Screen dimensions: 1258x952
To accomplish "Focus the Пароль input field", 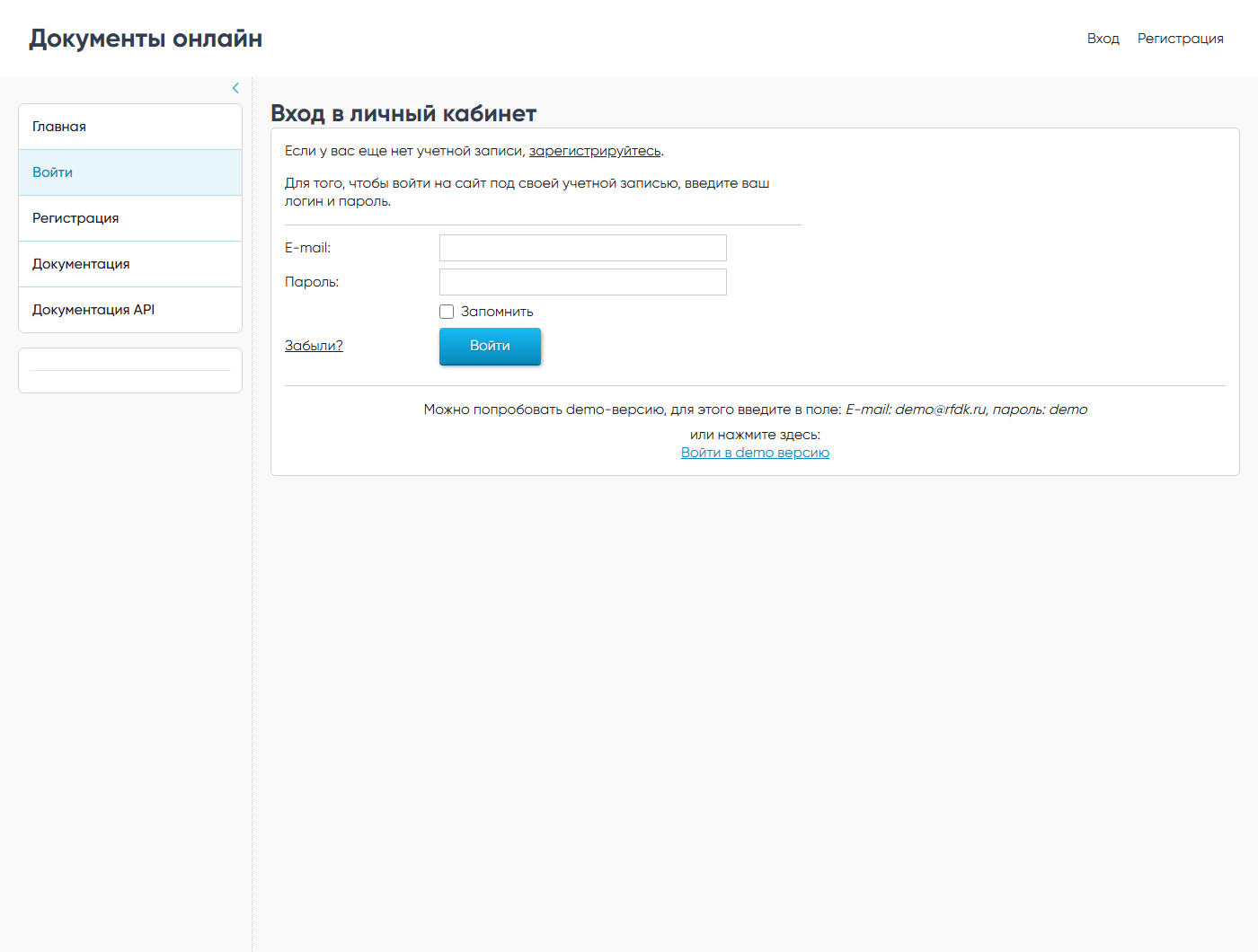I will [583, 282].
